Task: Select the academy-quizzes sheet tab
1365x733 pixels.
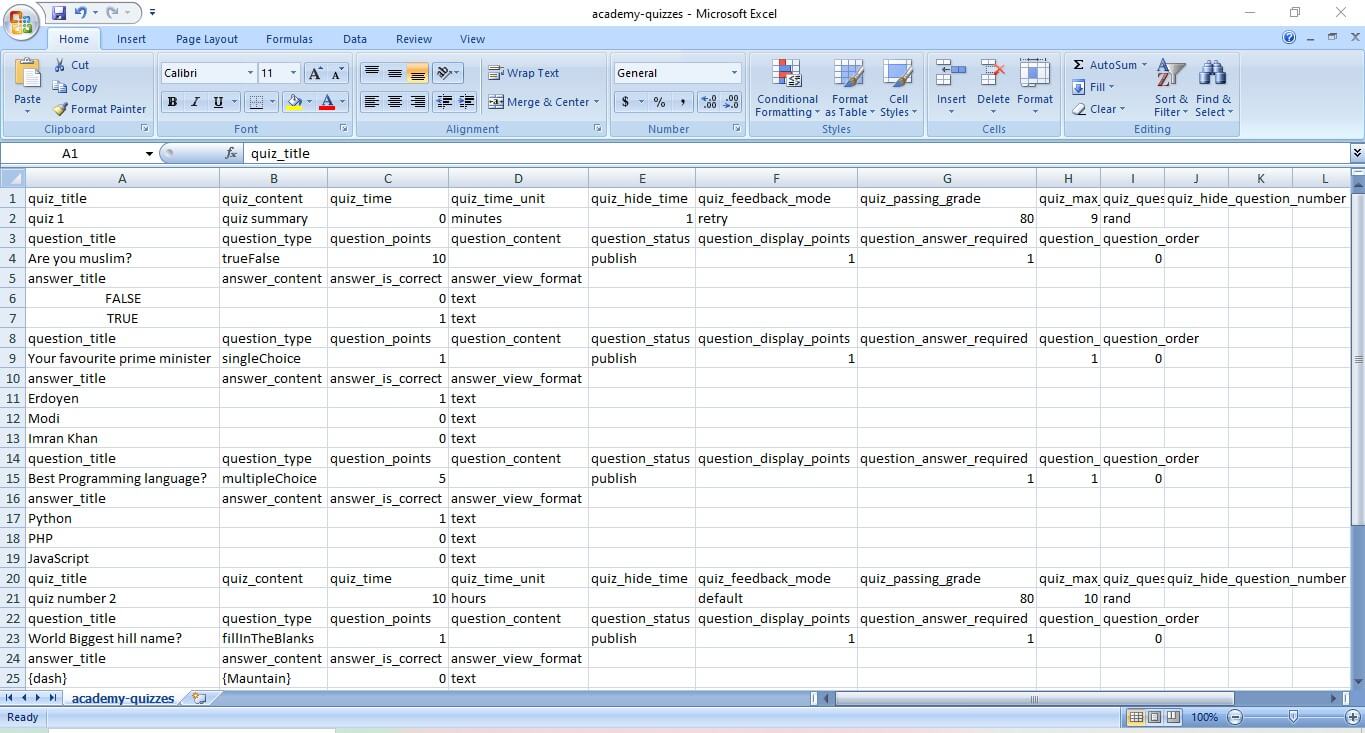Action: (122, 697)
